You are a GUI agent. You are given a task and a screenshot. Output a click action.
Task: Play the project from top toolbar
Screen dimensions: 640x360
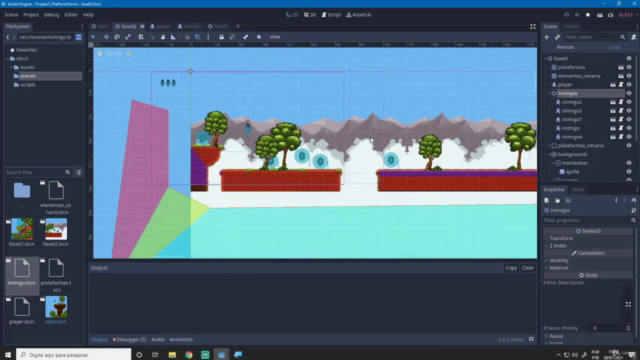[567, 15]
